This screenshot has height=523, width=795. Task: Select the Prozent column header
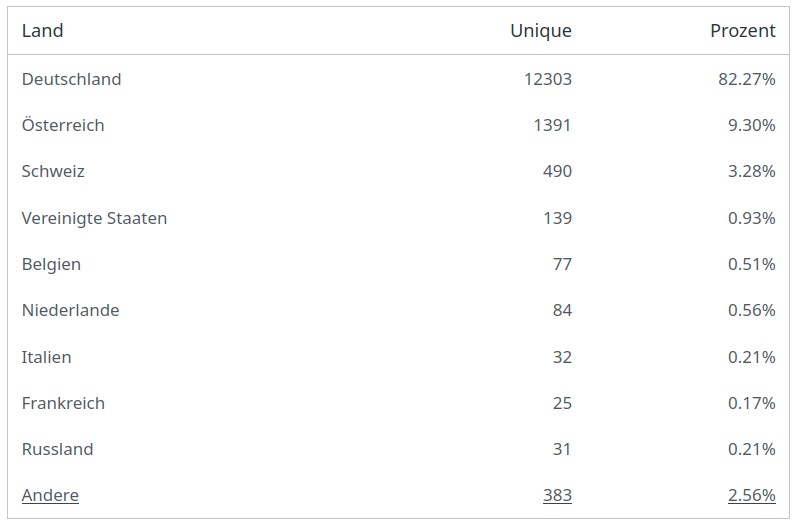click(x=743, y=31)
